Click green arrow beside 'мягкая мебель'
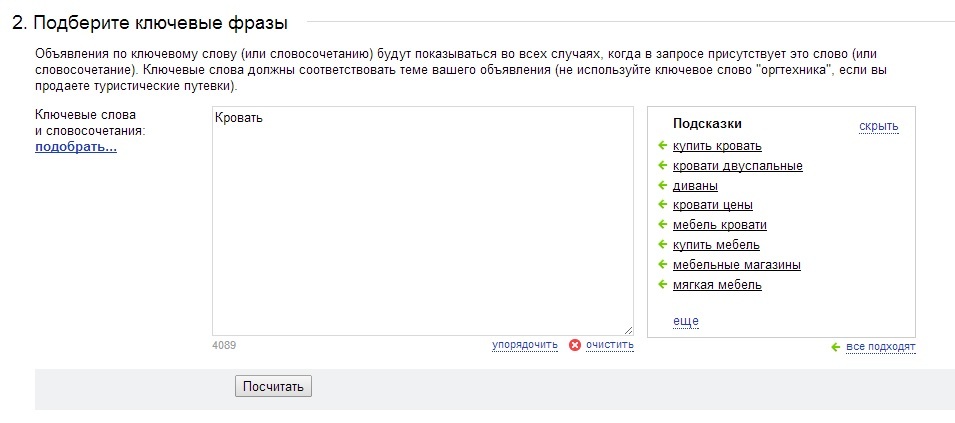The height and width of the screenshot is (423, 955). point(663,284)
